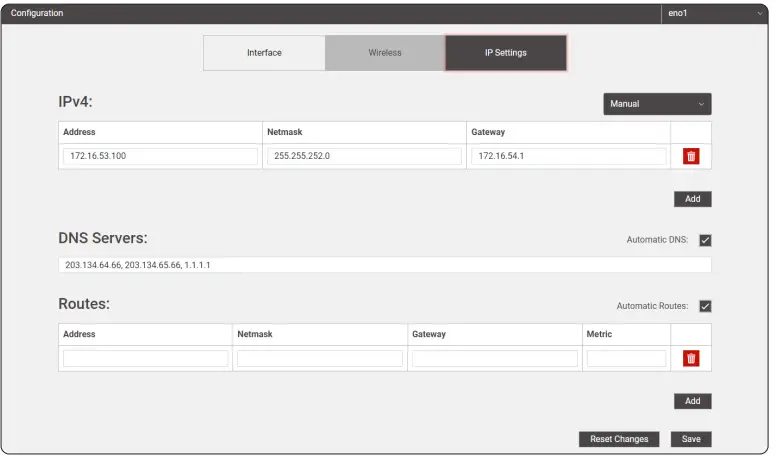Delete the Routes row with trash icon
Viewport: 776px width, 459px height.
[x=691, y=358]
